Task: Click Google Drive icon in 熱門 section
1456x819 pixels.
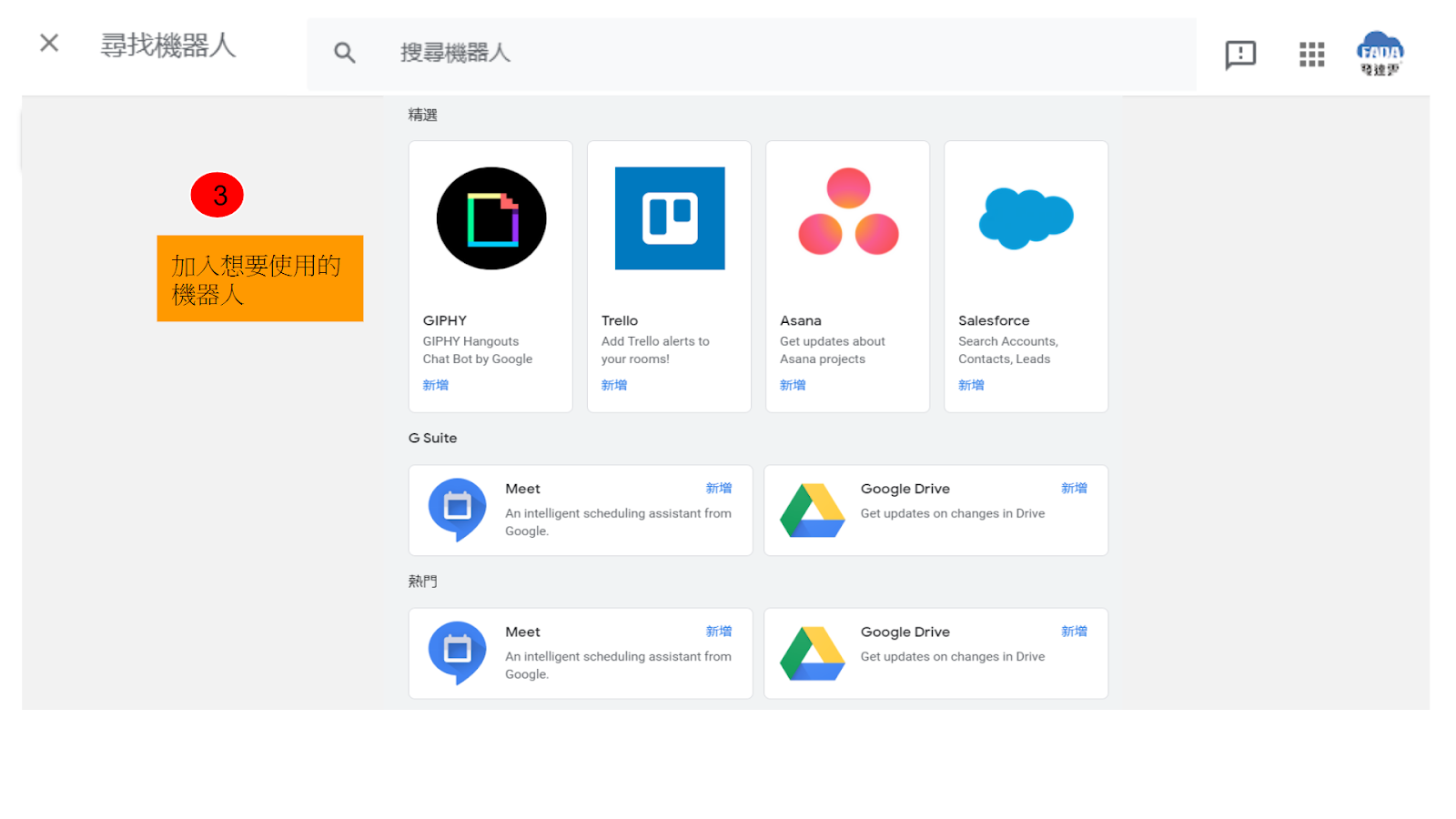Action: click(x=813, y=653)
